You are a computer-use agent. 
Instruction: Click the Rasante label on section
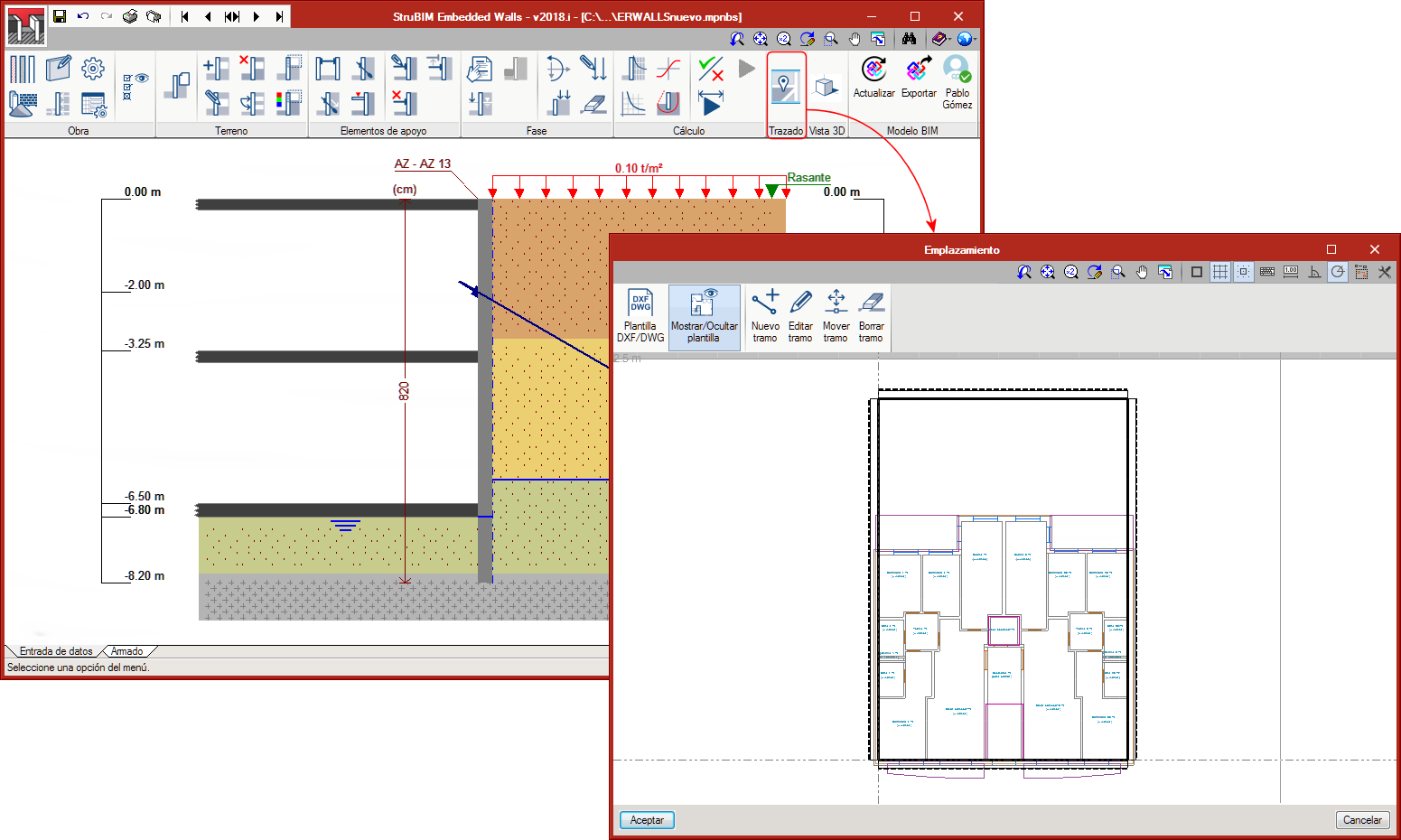[808, 178]
